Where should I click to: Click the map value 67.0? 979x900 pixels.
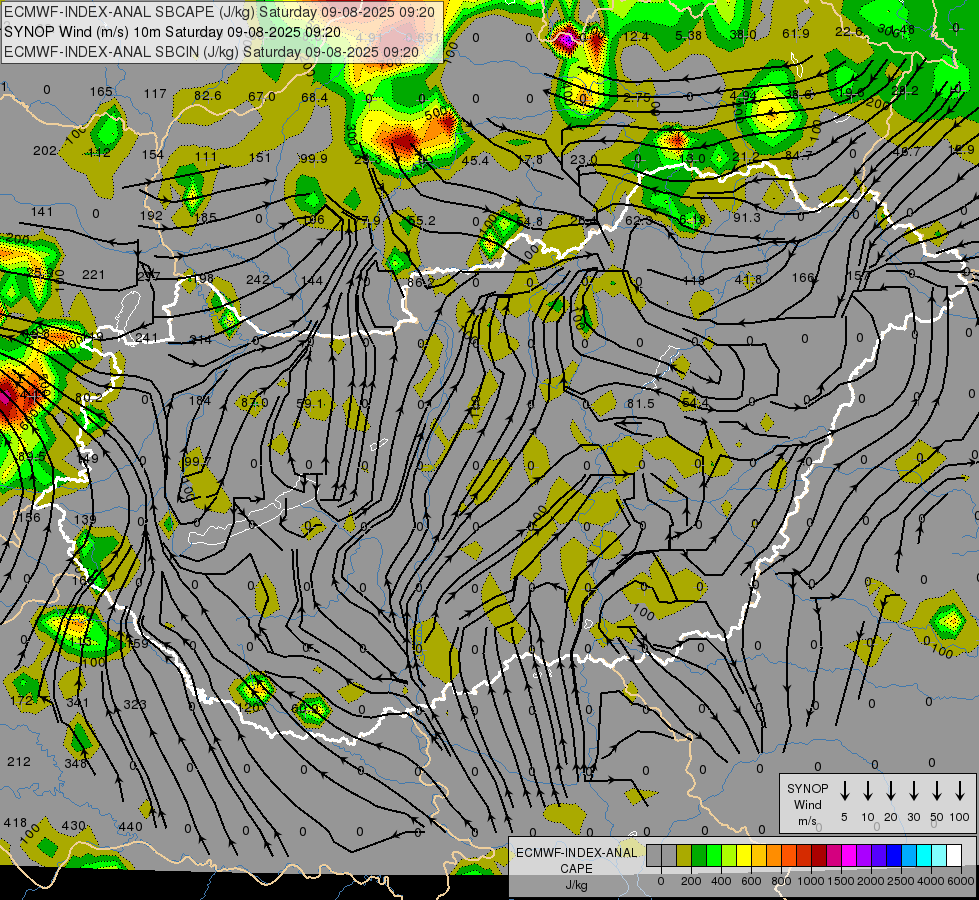click(x=262, y=97)
